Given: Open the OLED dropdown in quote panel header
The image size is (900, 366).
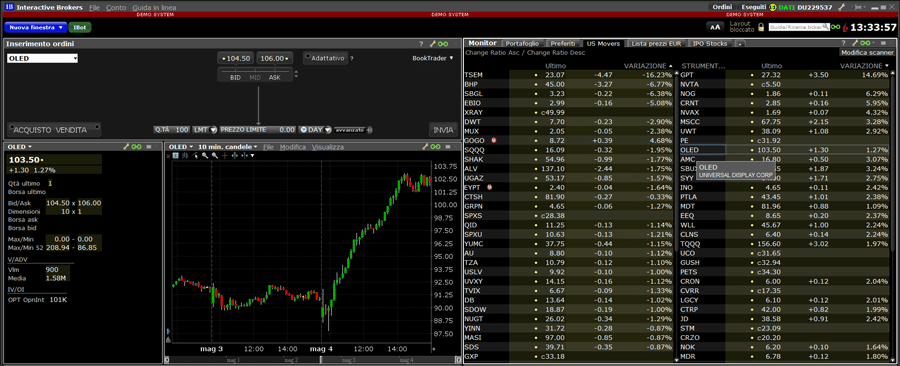Looking at the screenshot, I should point(20,147).
